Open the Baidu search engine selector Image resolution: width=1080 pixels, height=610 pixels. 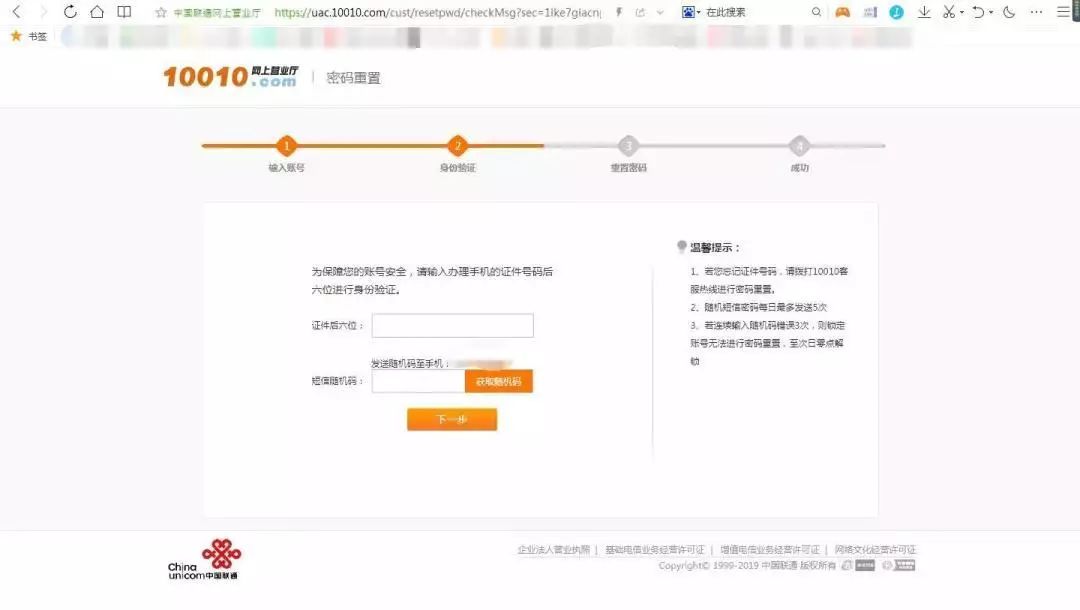tap(690, 12)
